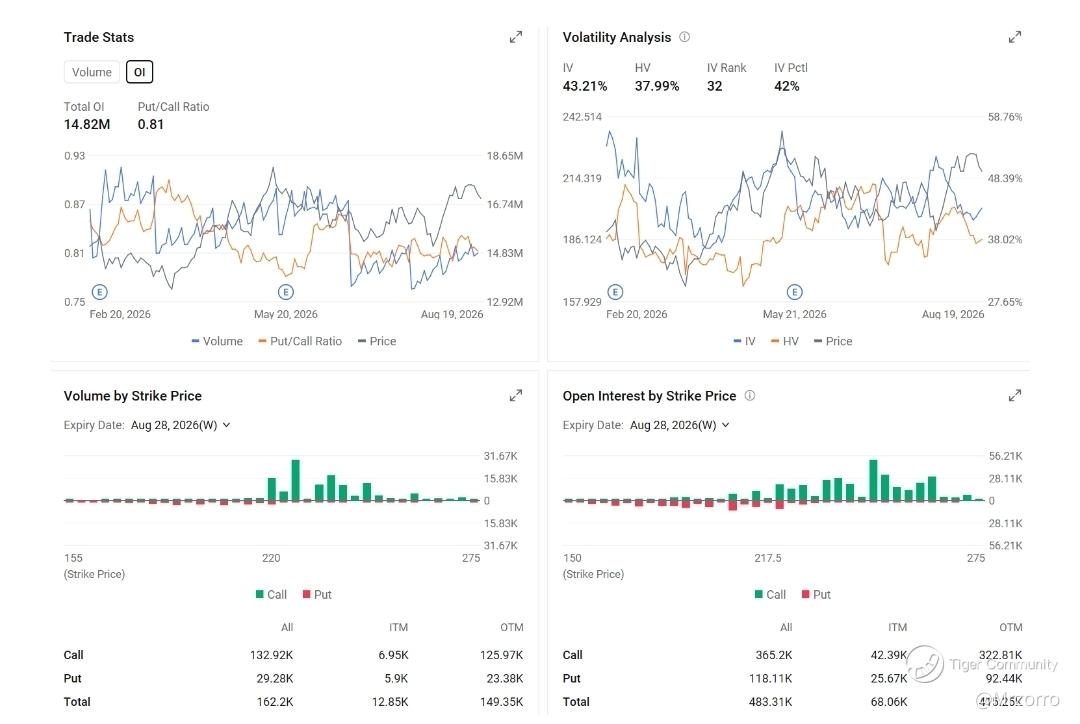Screen dimensions: 1080x724
Task: Select the Put ITM volume 5.9K
Action: pos(396,679)
